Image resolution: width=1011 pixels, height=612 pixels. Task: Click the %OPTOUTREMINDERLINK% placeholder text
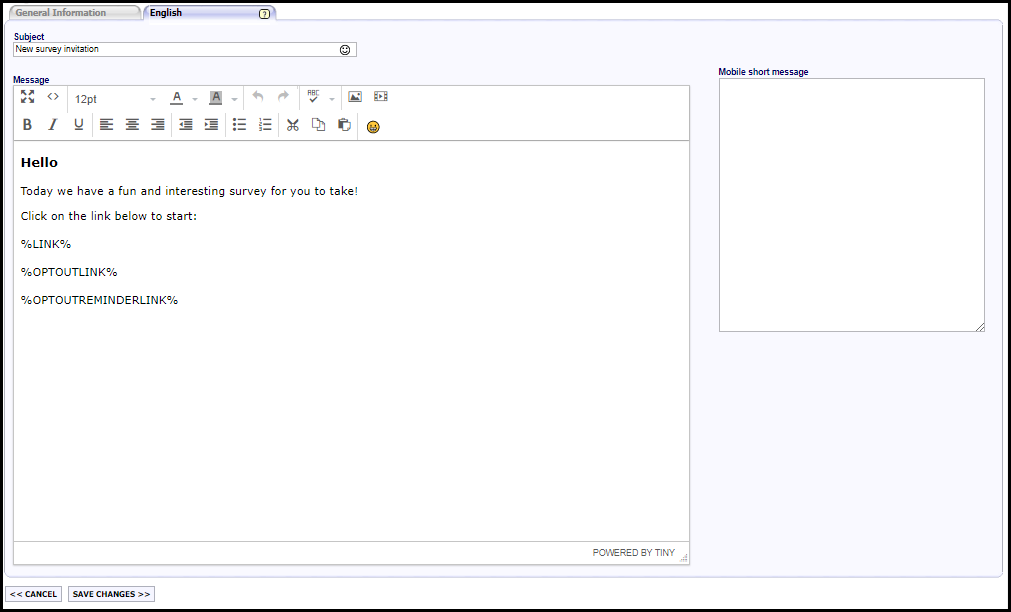click(99, 300)
